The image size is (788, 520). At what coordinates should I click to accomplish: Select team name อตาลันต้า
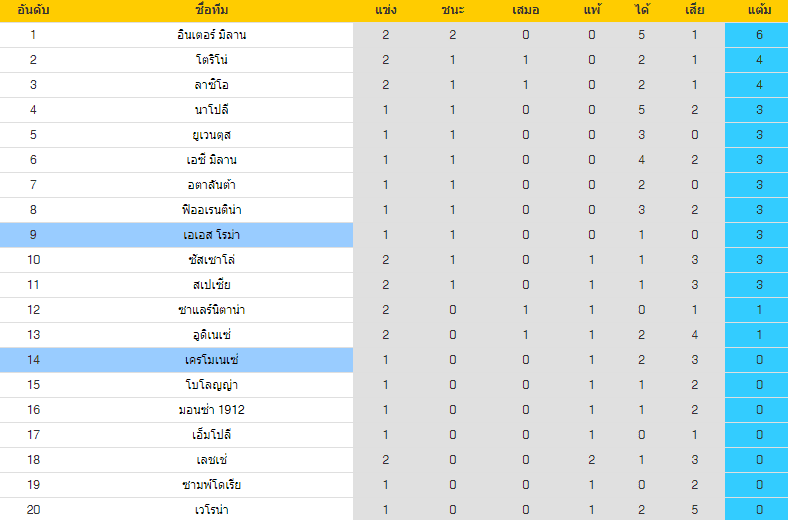tap(212, 185)
